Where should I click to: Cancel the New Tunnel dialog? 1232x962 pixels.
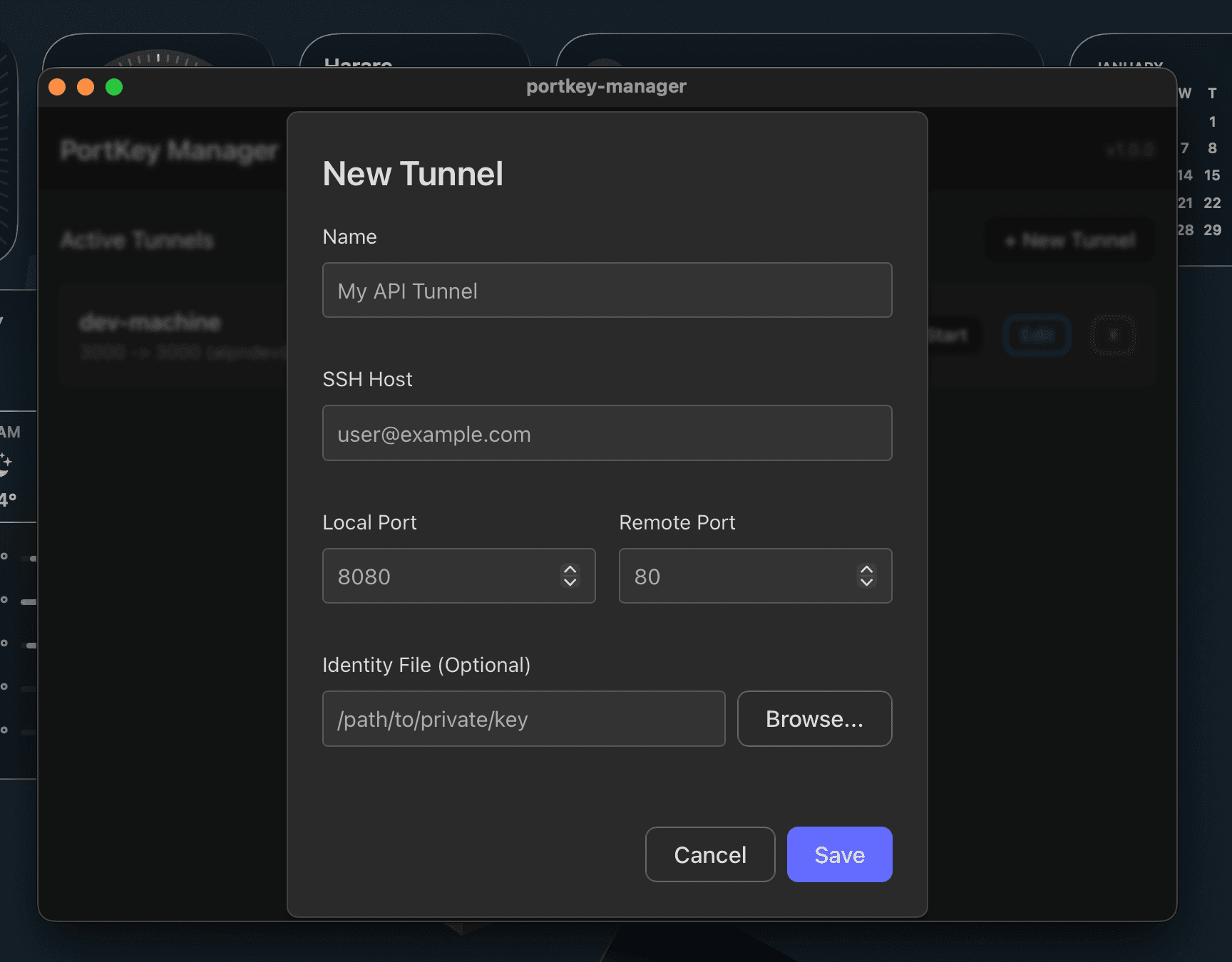pyautogui.click(x=709, y=854)
